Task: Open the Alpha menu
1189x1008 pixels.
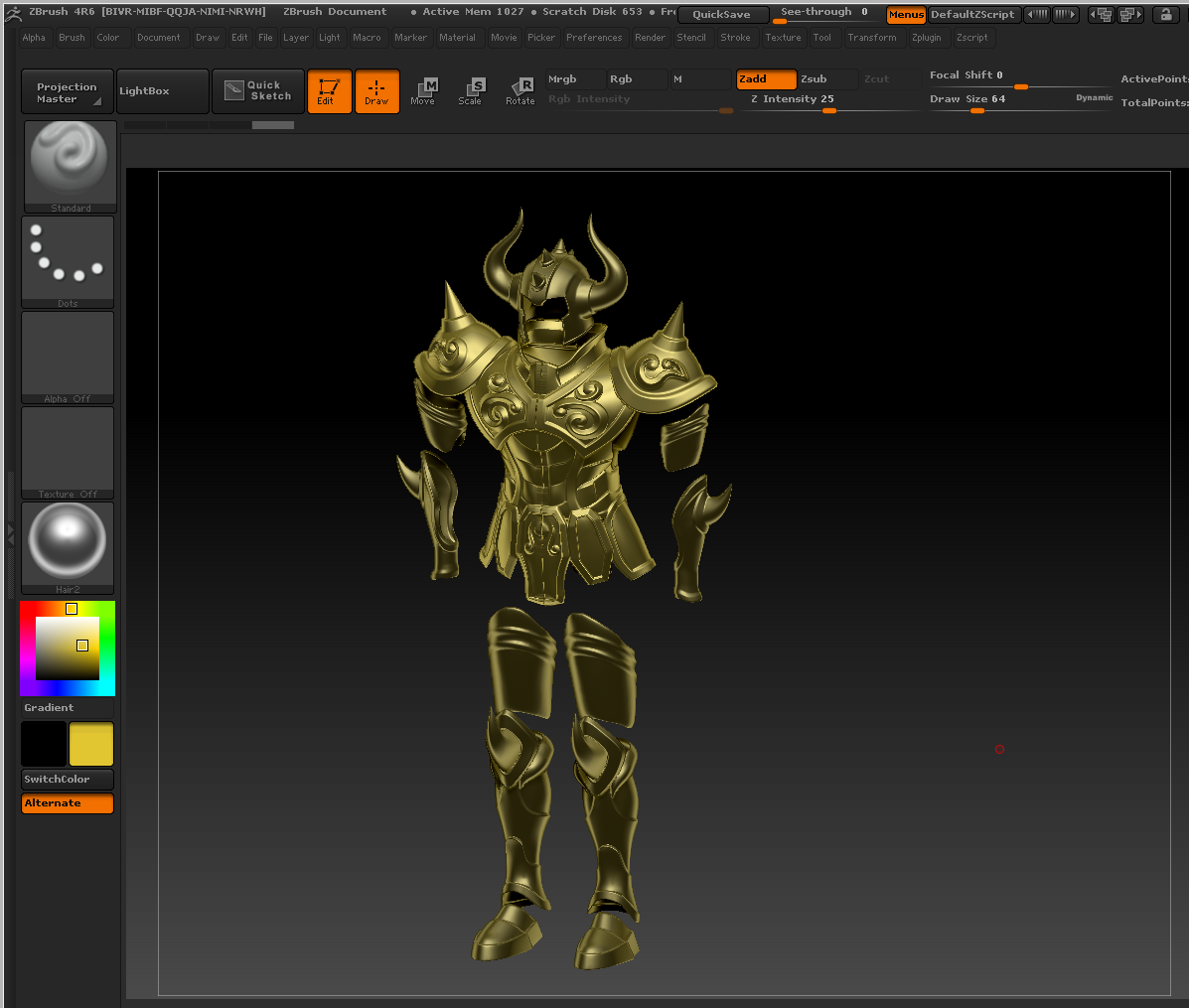Action: pos(34,37)
